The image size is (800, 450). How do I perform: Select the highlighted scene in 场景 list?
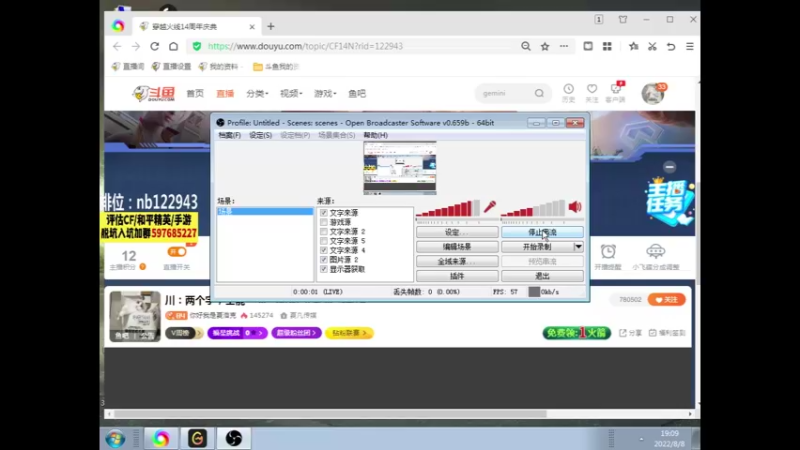pos(265,211)
